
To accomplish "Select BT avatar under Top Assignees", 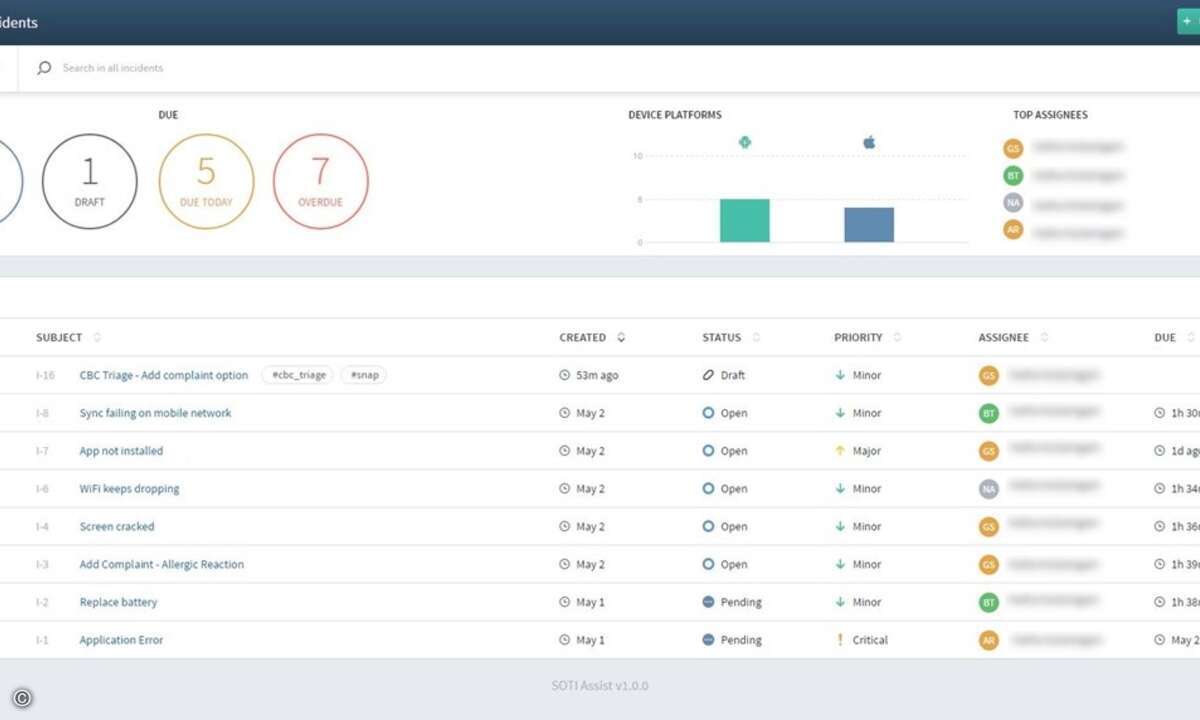I will [x=1013, y=175].
